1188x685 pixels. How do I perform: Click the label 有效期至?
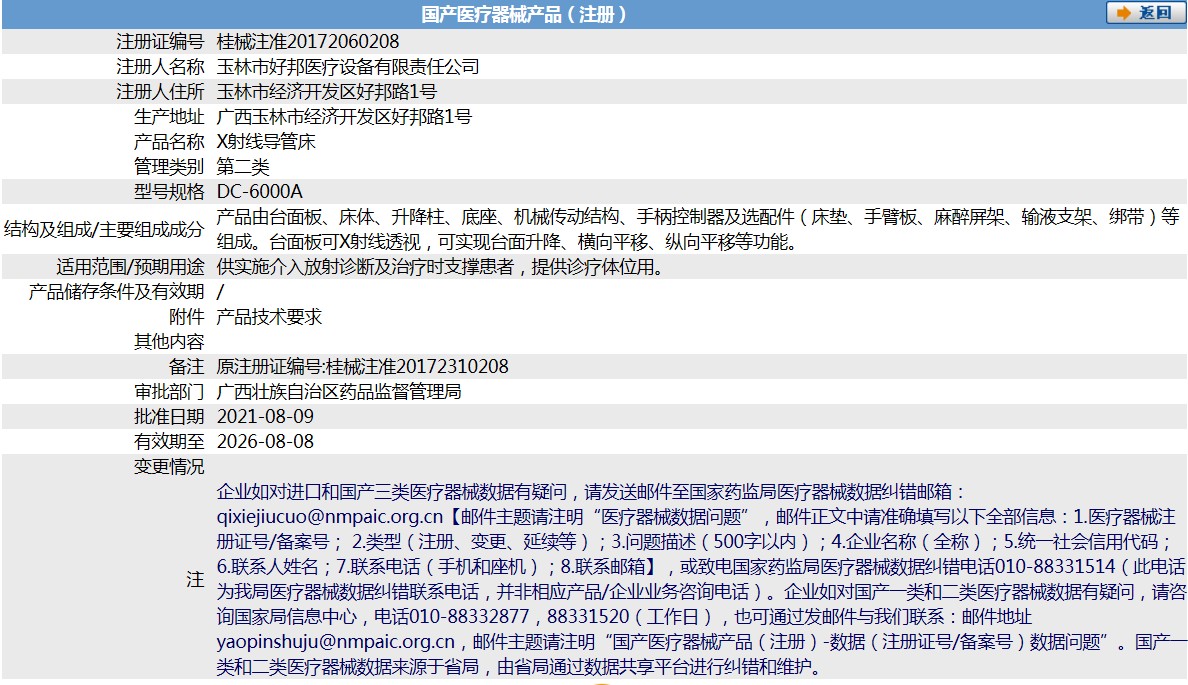169,442
